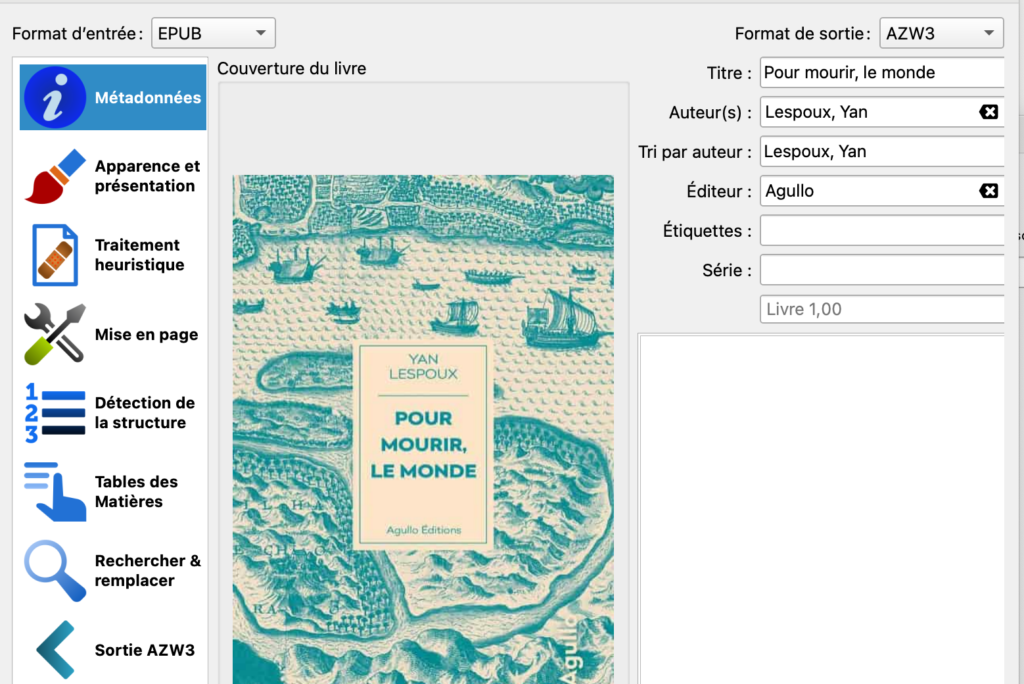Open the Sortie AZW3 arrow icon
The height and width of the screenshot is (684, 1024).
[x=56, y=650]
